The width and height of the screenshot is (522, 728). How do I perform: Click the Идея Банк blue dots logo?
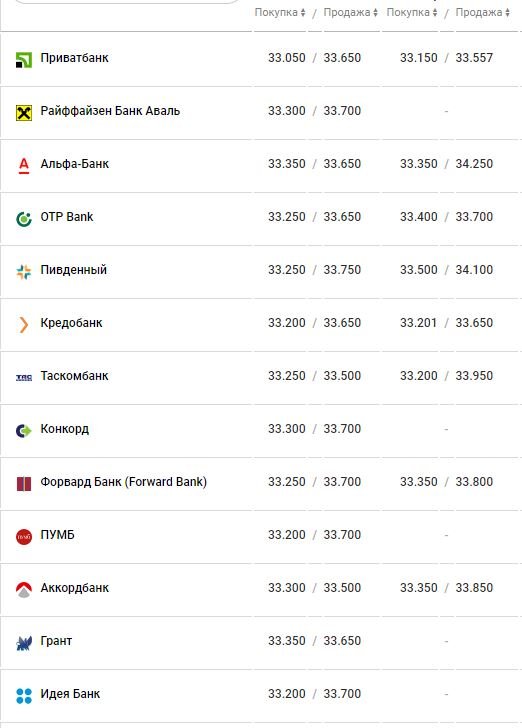click(x=24, y=696)
